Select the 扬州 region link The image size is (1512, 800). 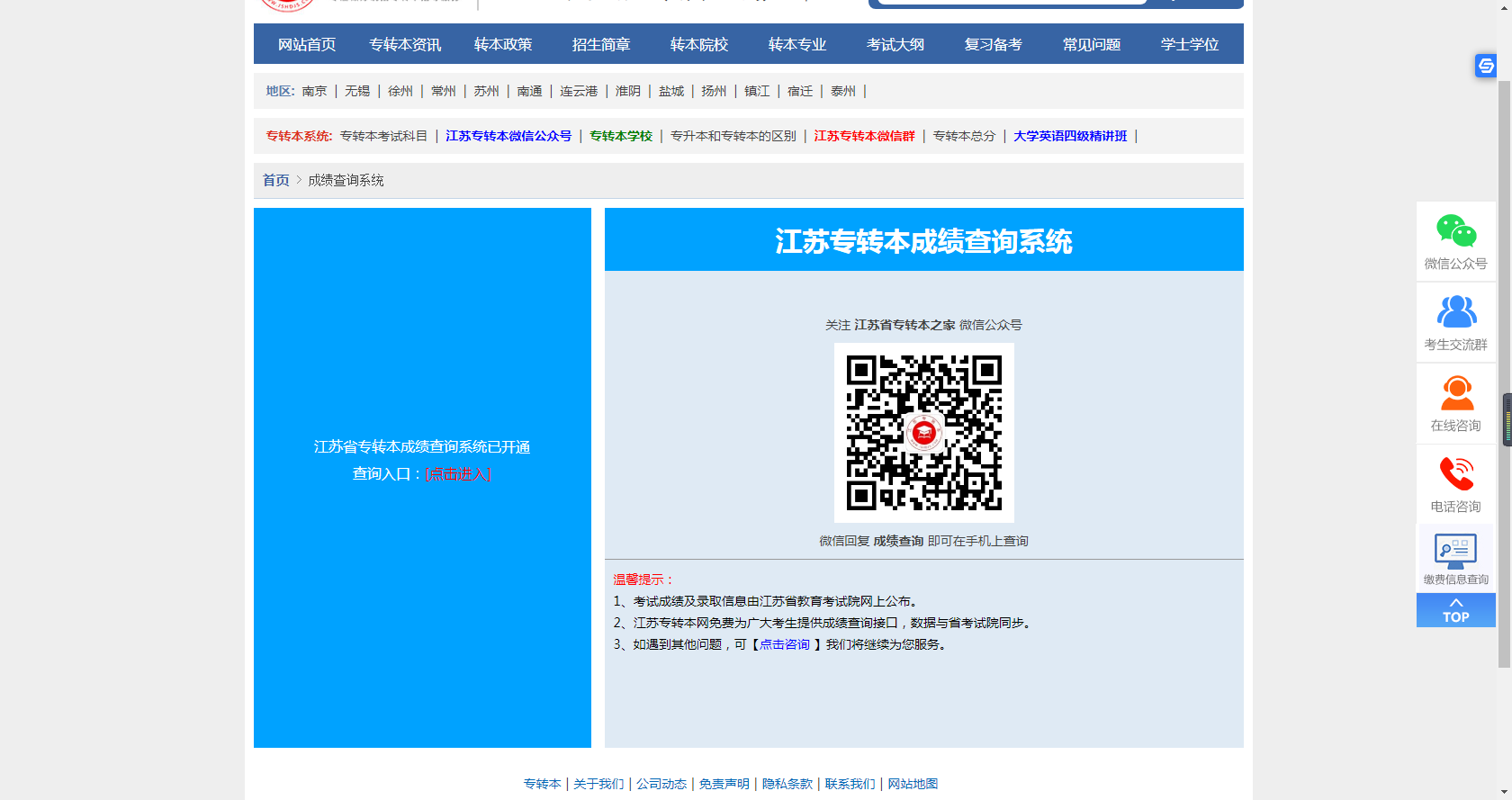(714, 91)
